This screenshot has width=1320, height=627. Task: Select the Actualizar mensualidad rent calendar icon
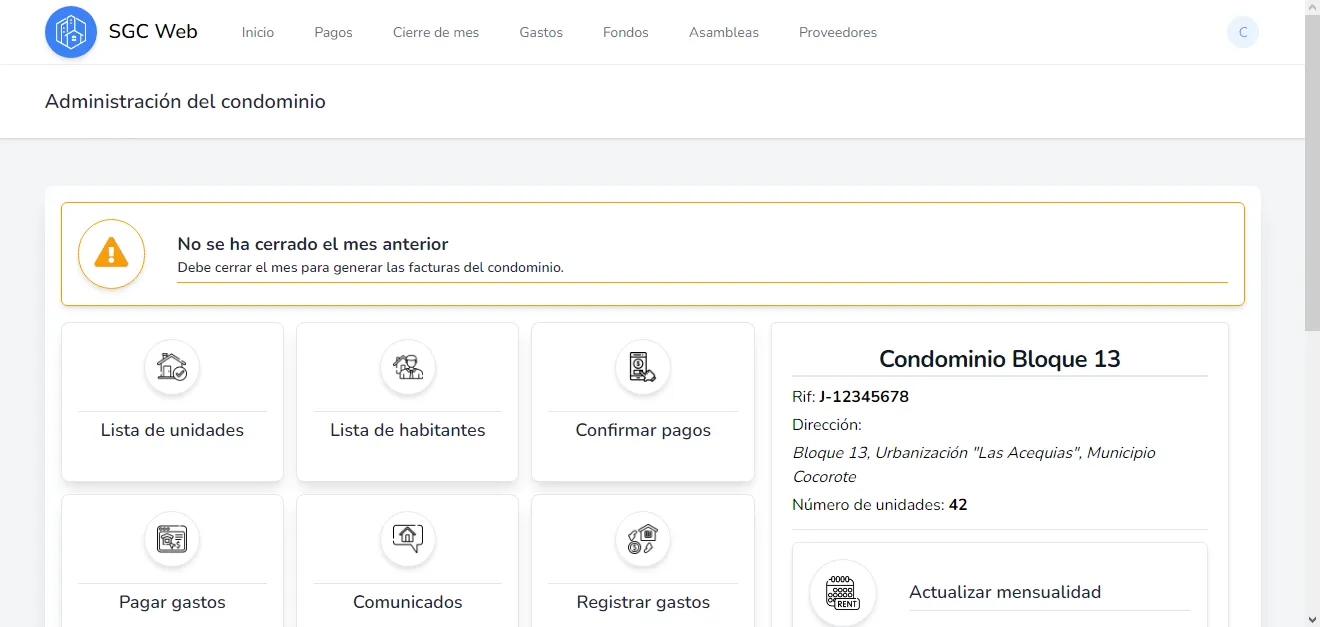tap(842, 592)
